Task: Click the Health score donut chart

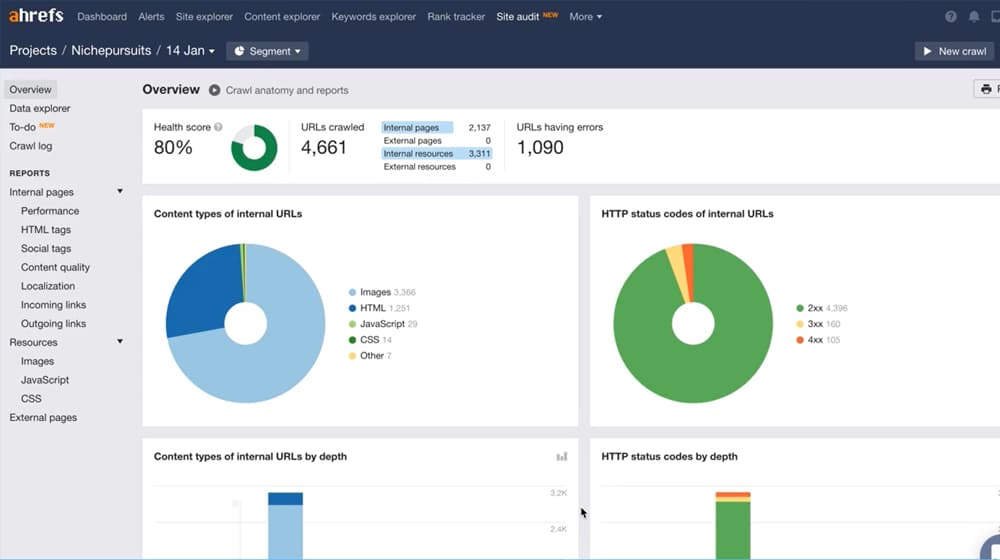Action: (x=254, y=147)
